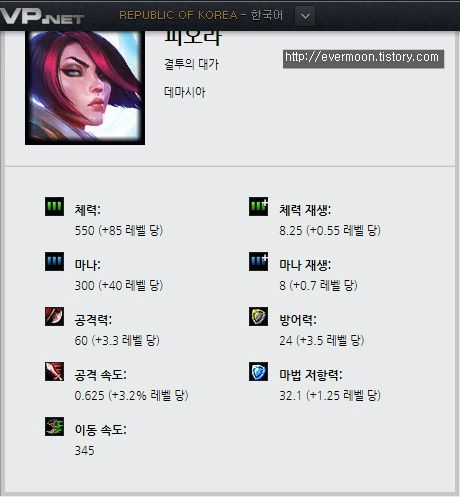Click the movement speed (이동 속도) icon
Image resolution: width=460 pixels, height=497 pixels.
(54, 426)
